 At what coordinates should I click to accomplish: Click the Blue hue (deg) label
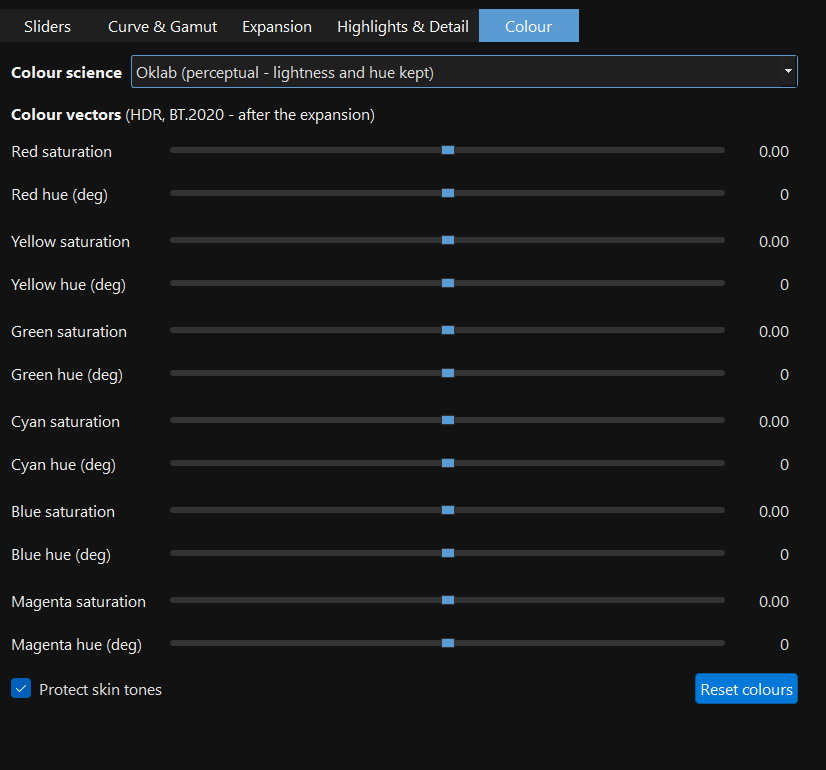pos(61,555)
